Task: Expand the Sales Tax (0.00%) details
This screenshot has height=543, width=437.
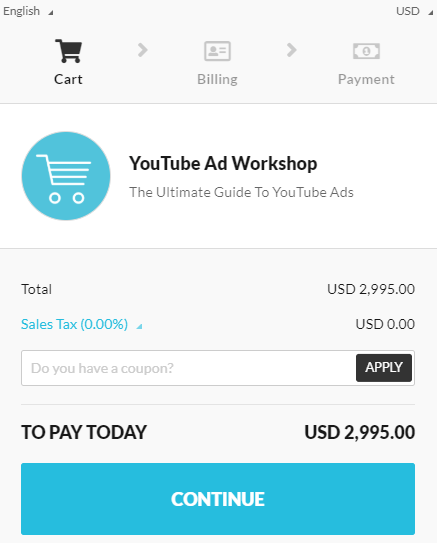Action: pos(74,324)
